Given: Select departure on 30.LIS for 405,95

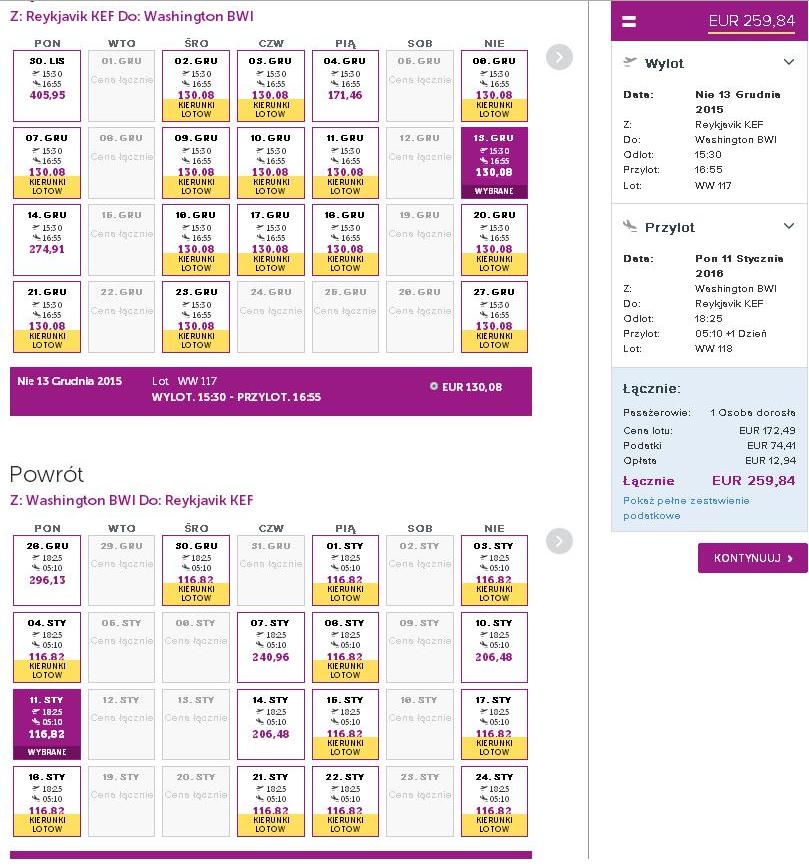Looking at the screenshot, I should pyautogui.click(x=47, y=86).
